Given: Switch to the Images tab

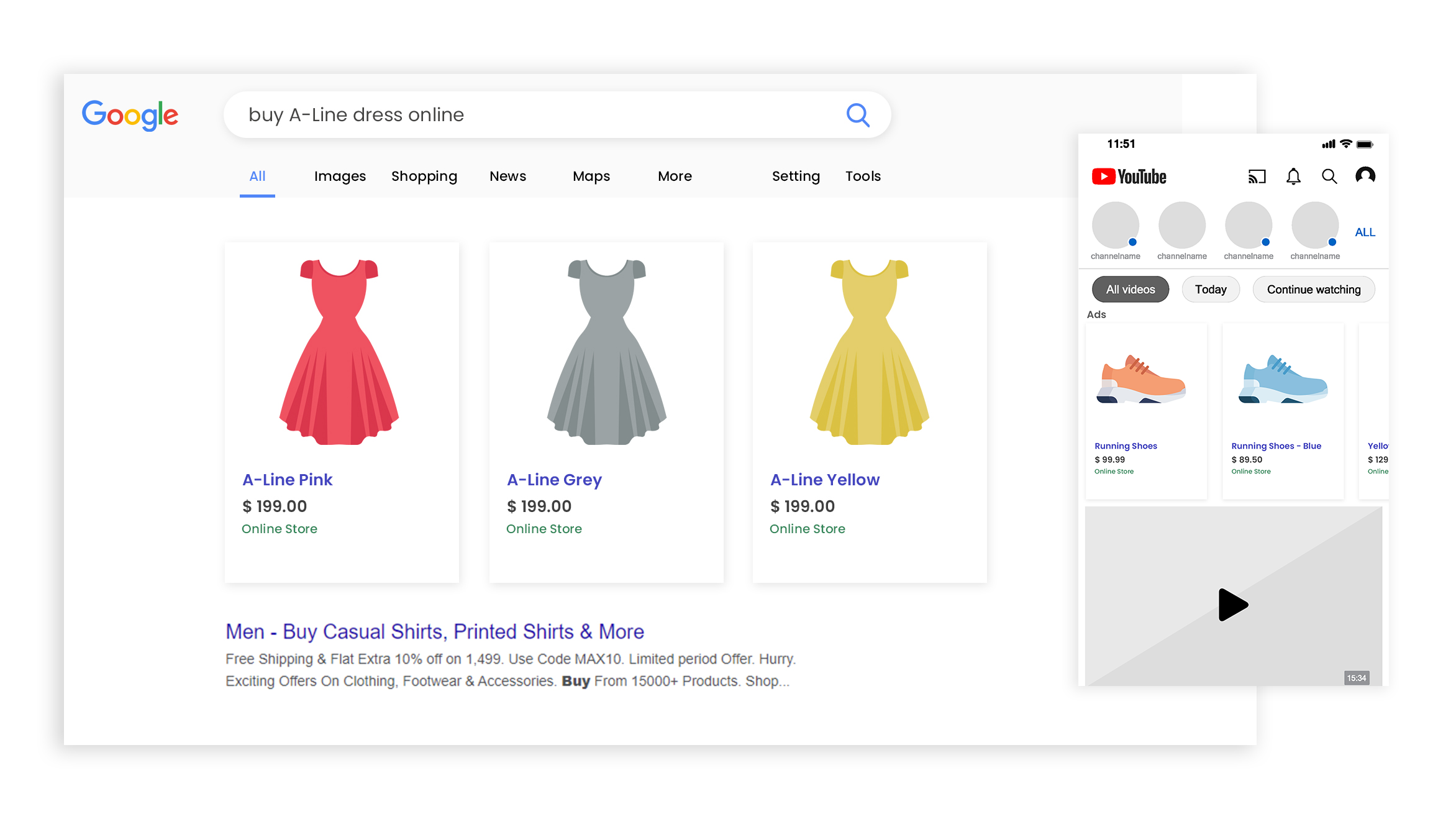Looking at the screenshot, I should click(340, 176).
